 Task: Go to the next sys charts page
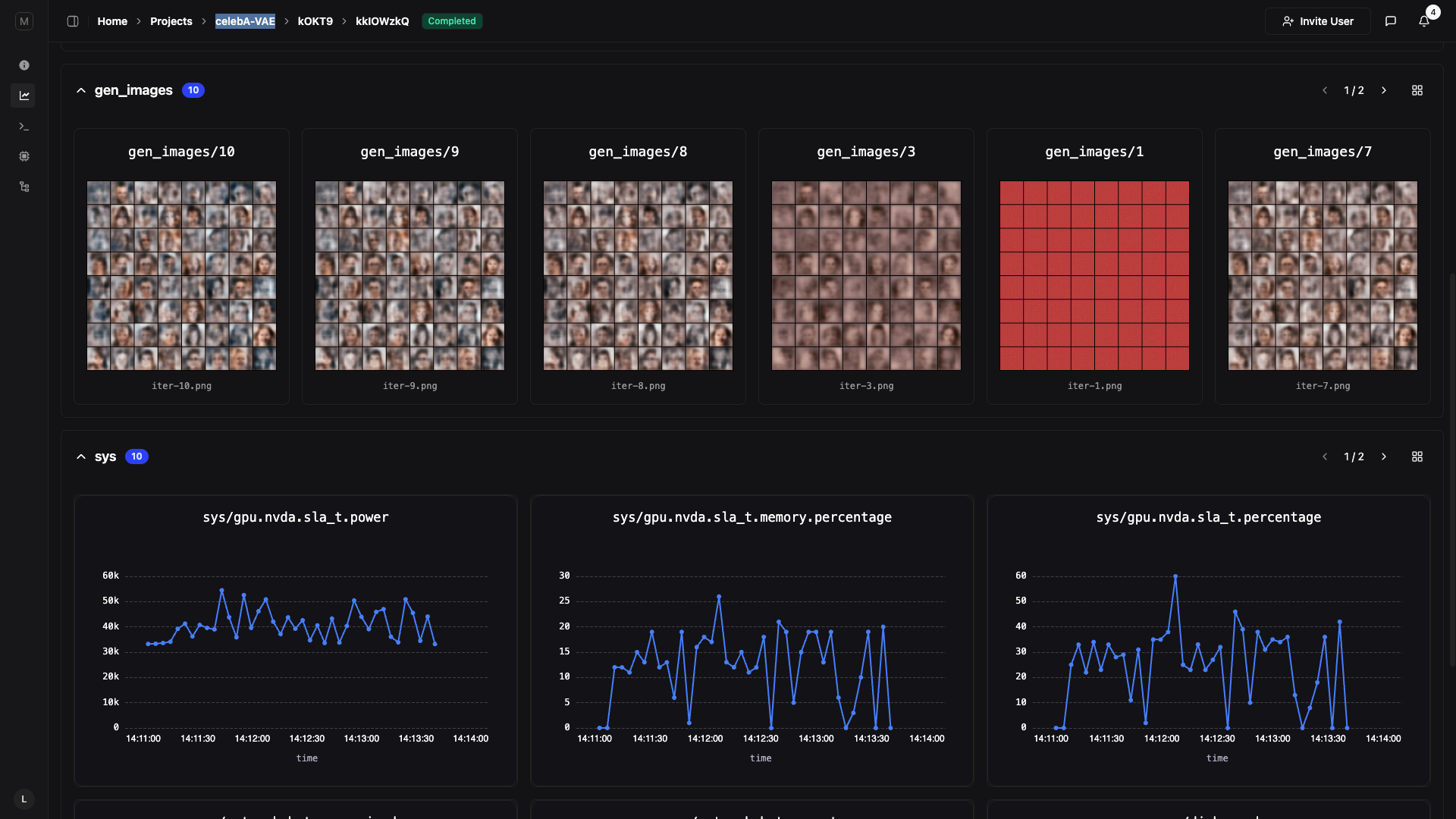(1384, 457)
